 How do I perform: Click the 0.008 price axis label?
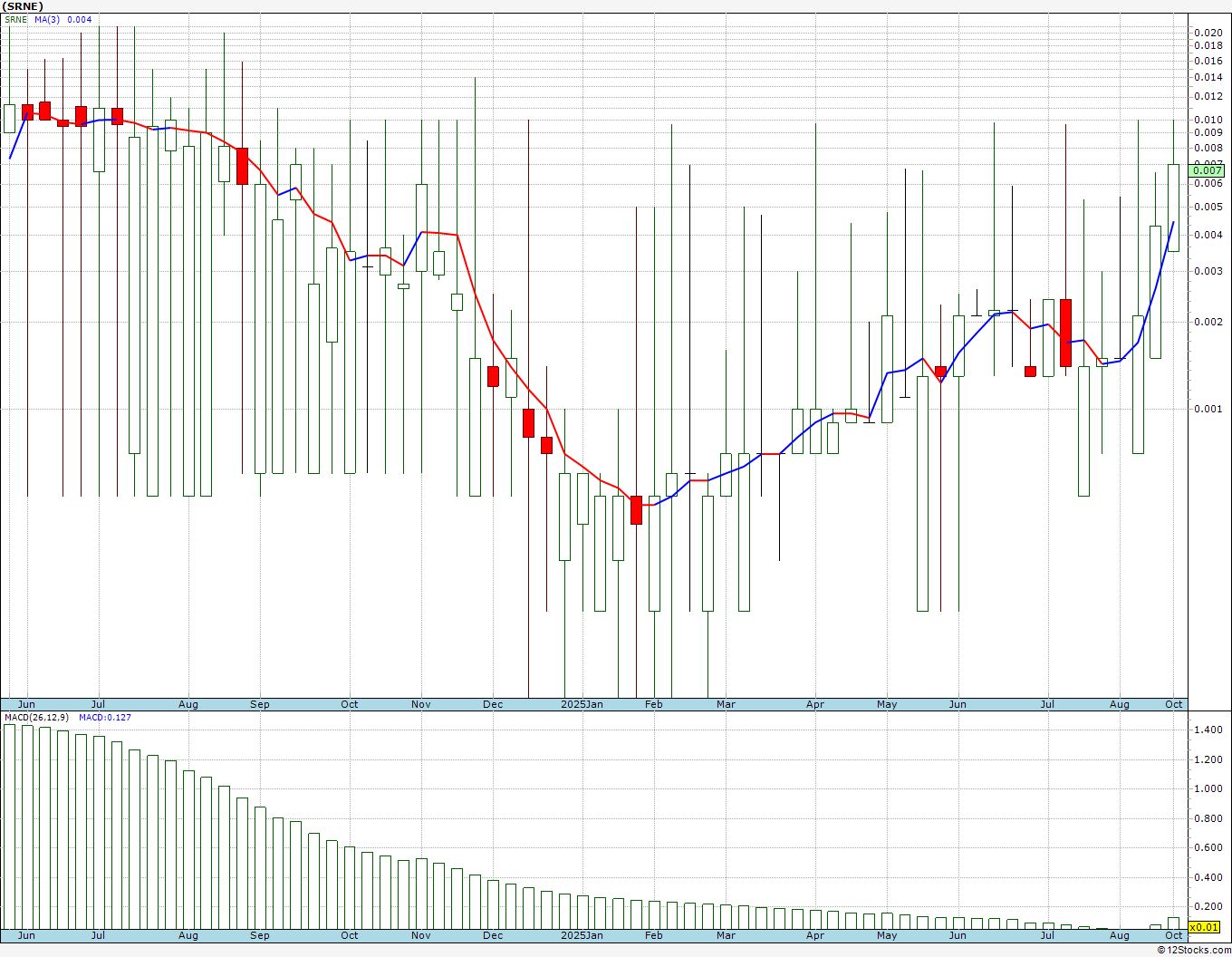click(x=1208, y=148)
